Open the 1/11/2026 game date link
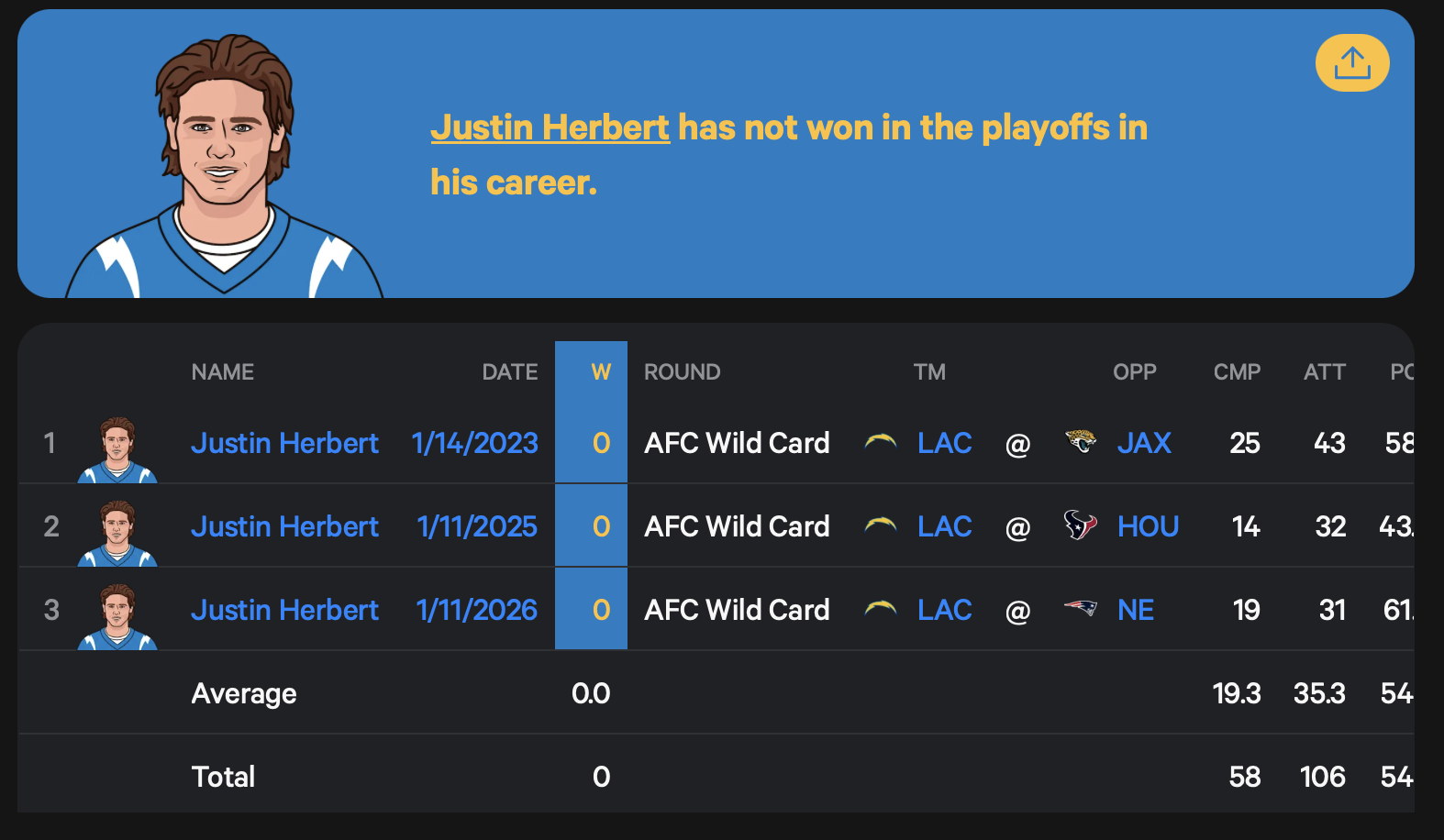 tap(476, 610)
